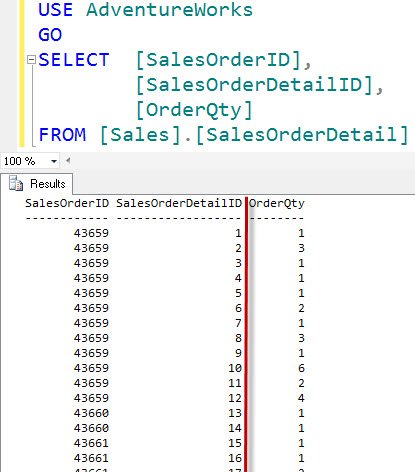
Task: Click SalesOrderID 43661 in detail row 15
Action: (x=91, y=443)
